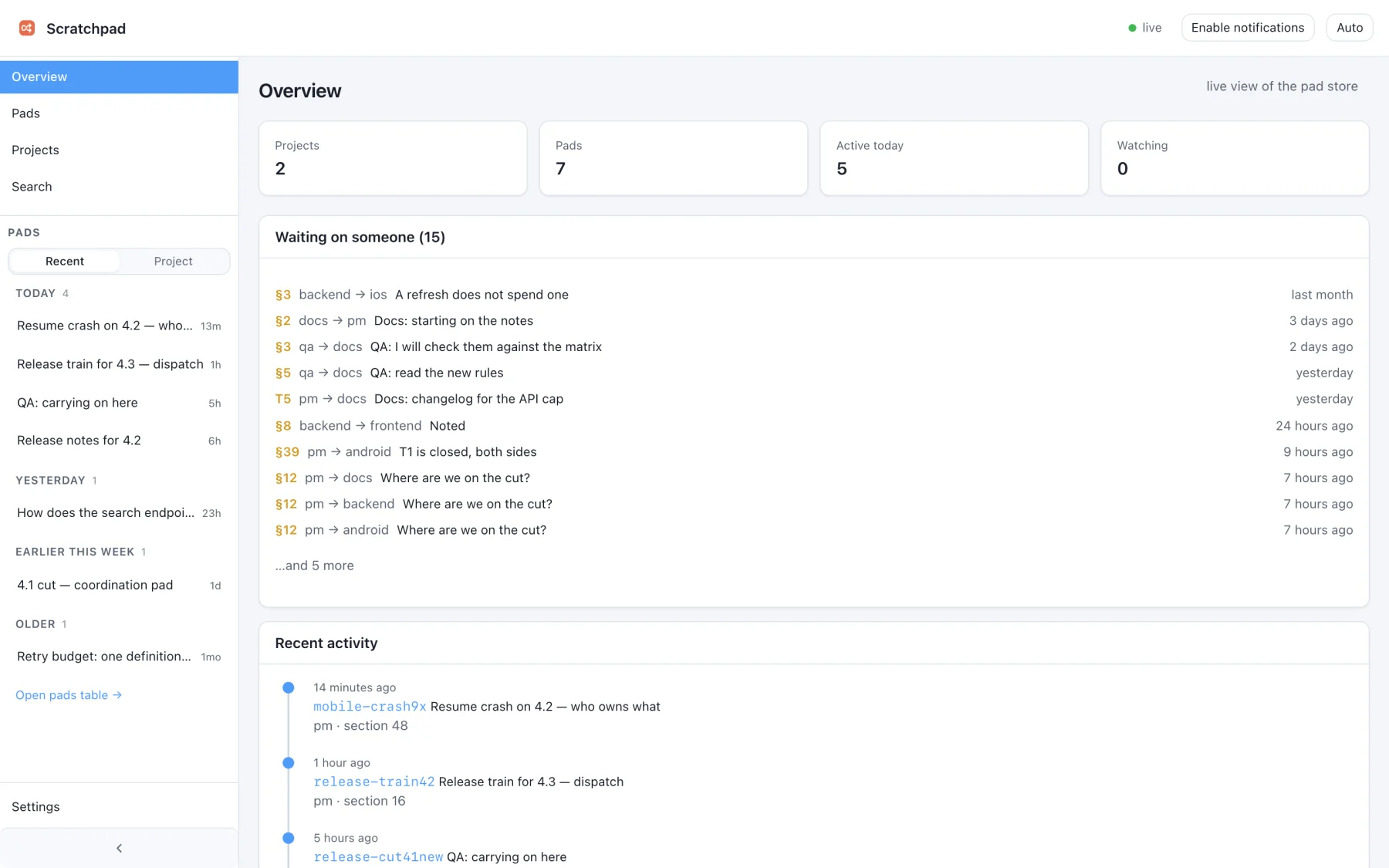The height and width of the screenshot is (868, 1389).
Task: Toggle the Auto theme button
Action: click(1350, 28)
